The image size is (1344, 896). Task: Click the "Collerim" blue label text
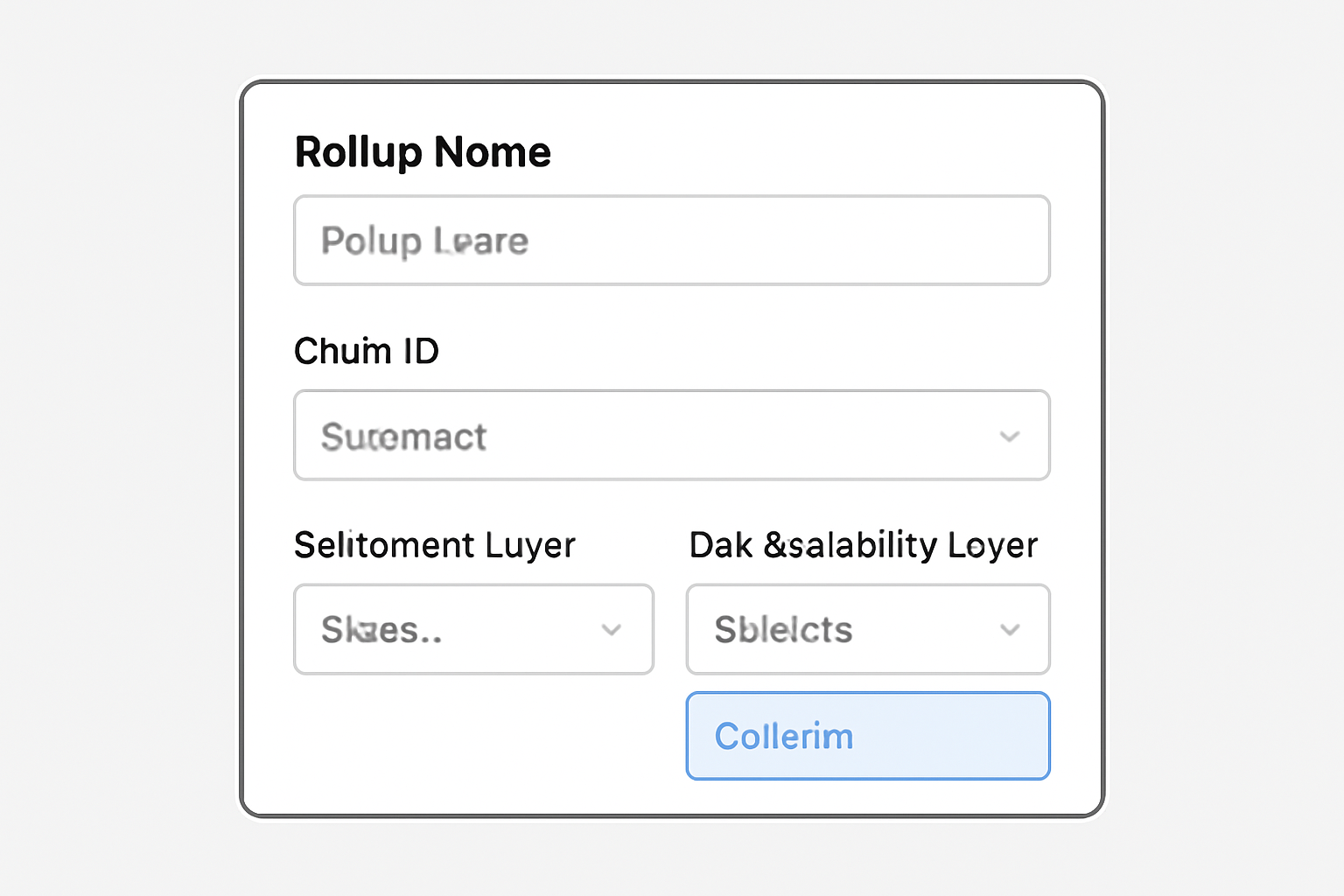coord(784,736)
